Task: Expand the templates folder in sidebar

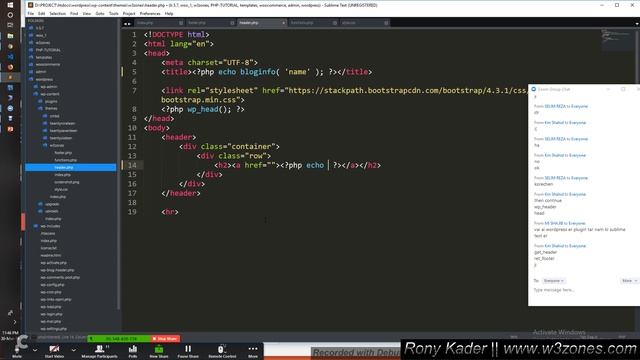Action: click(x=40, y=57)
